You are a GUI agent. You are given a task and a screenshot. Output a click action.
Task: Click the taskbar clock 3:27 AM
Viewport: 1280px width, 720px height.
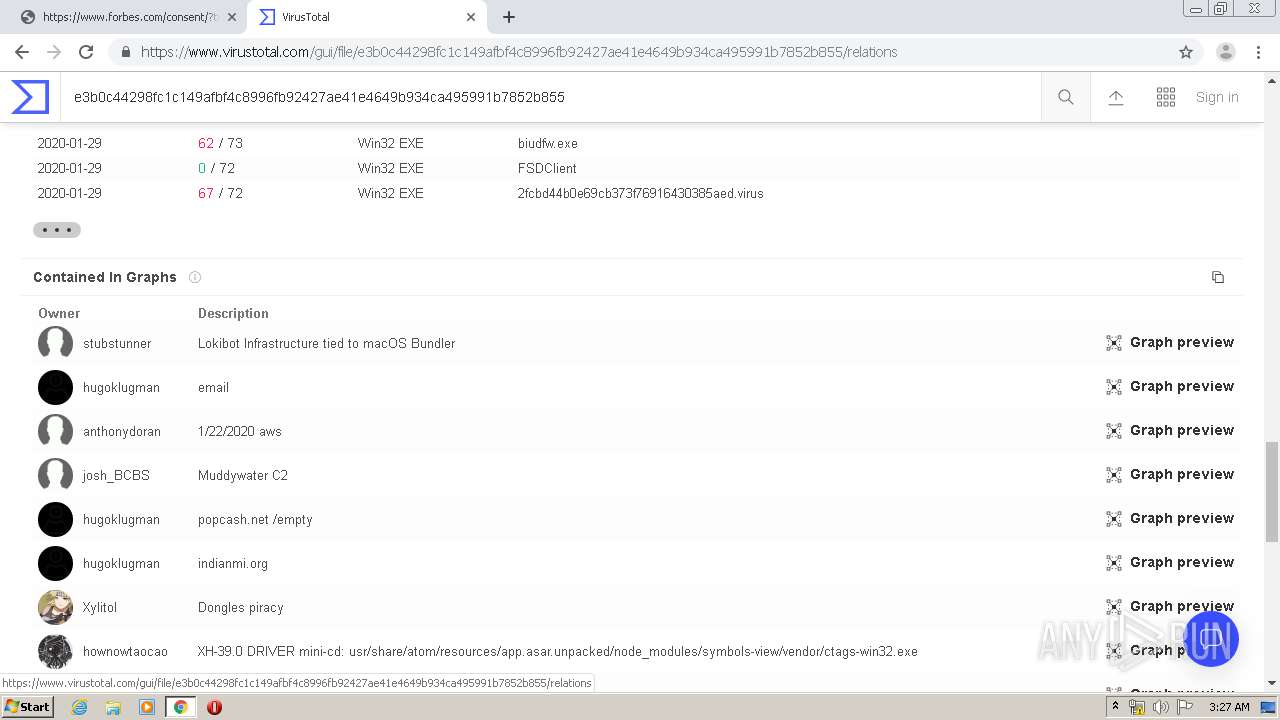click(1229, 707)
